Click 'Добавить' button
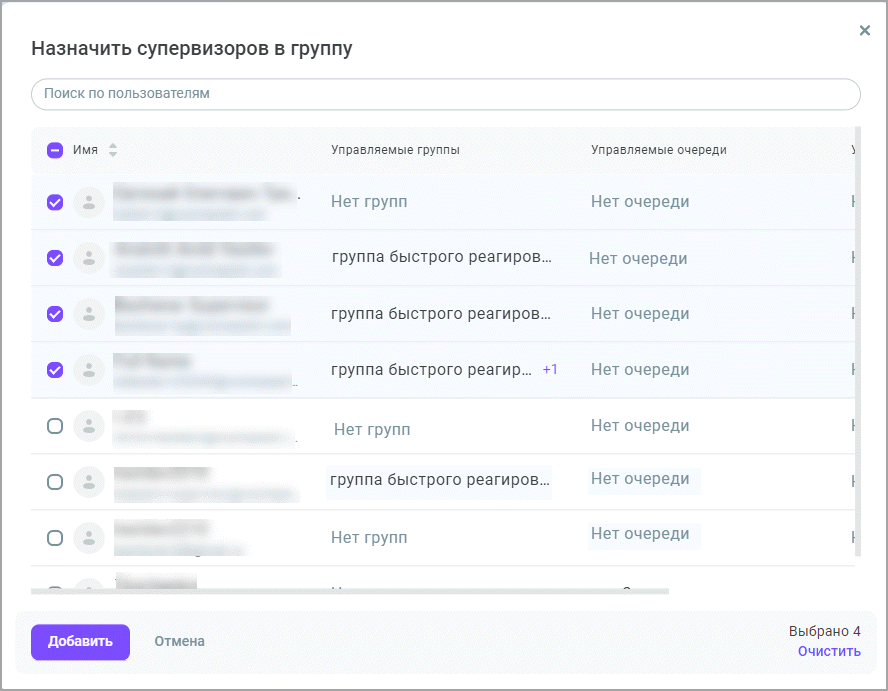 pos(80,642)
